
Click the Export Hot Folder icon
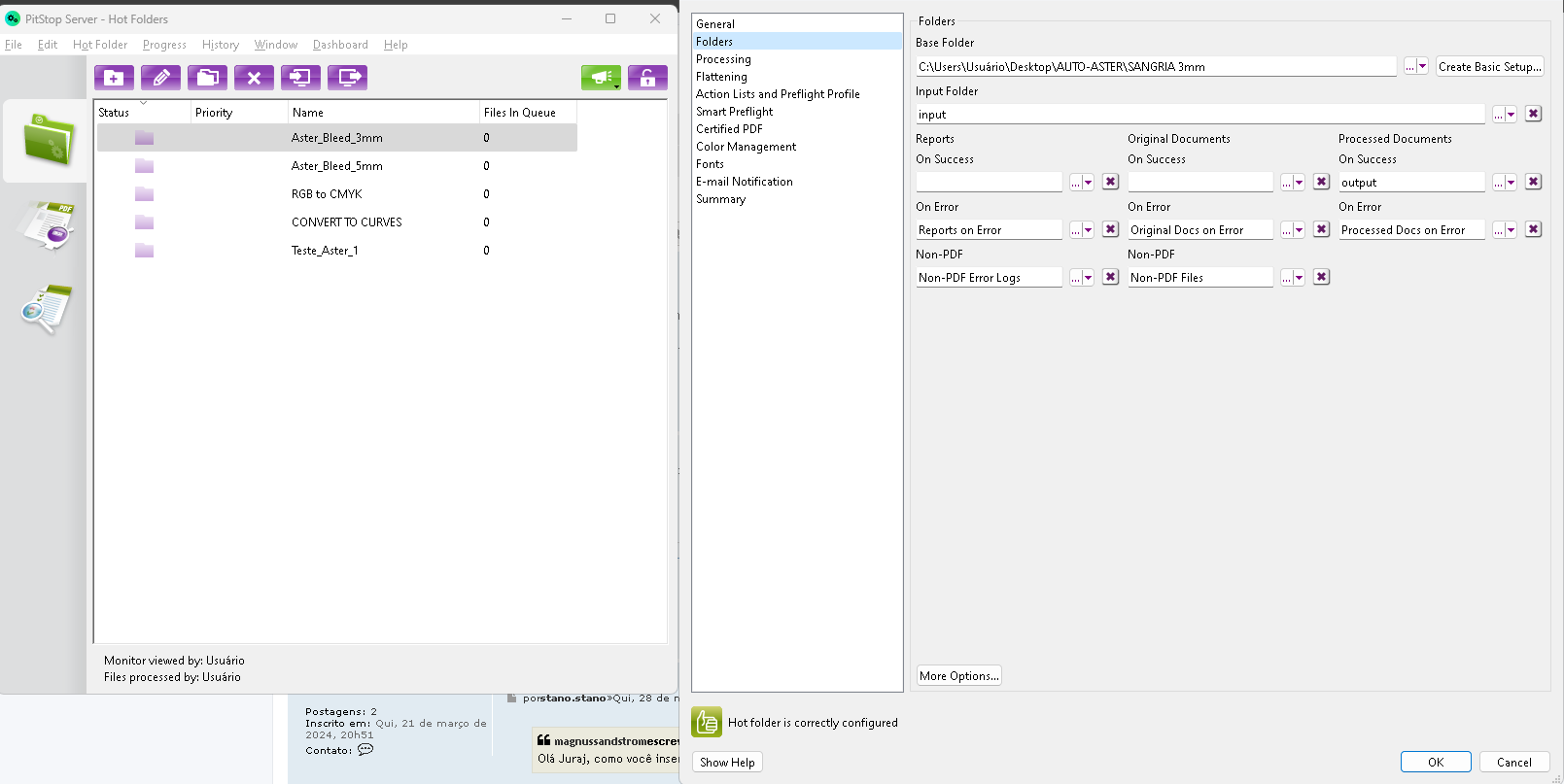347,78
